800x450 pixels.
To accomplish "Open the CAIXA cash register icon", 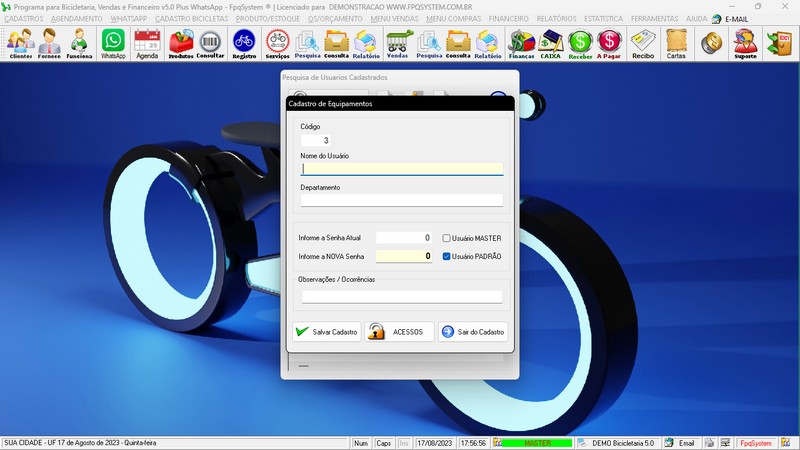I will coord(550,43).
